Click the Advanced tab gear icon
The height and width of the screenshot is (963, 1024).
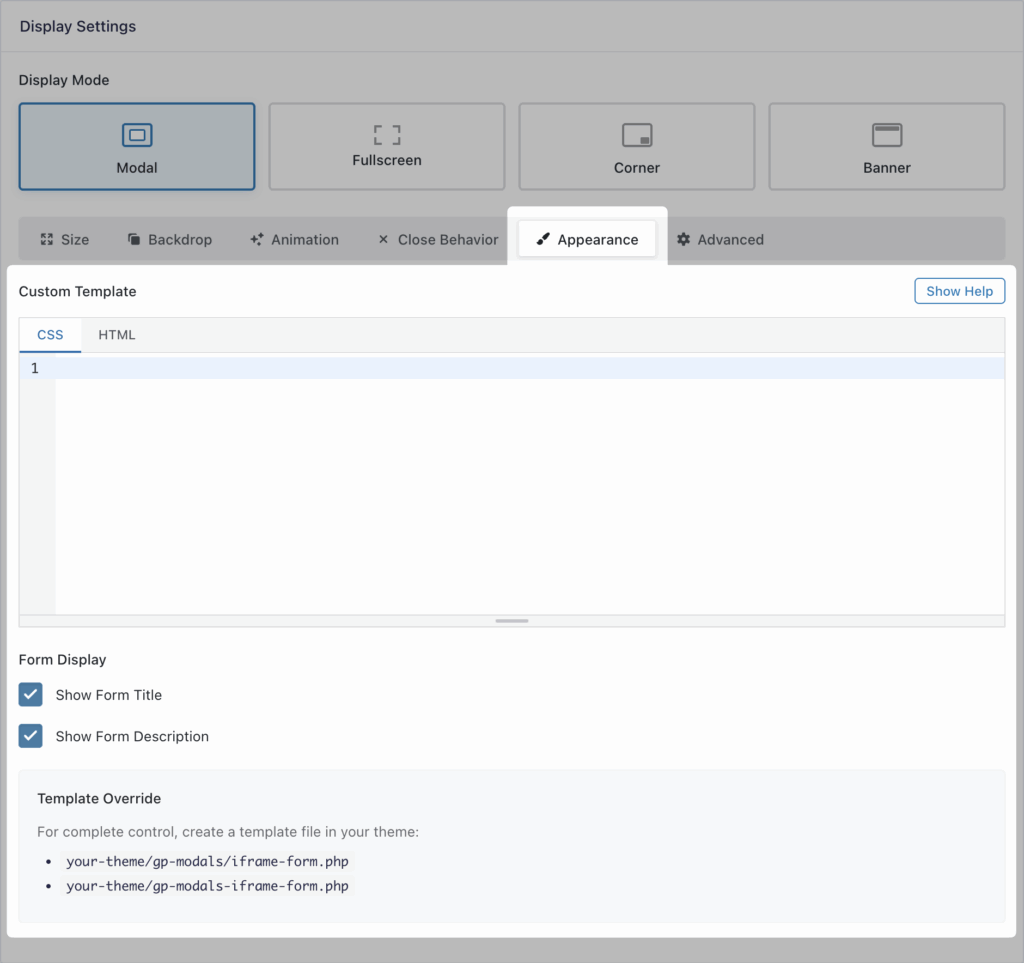click(684, 240)
